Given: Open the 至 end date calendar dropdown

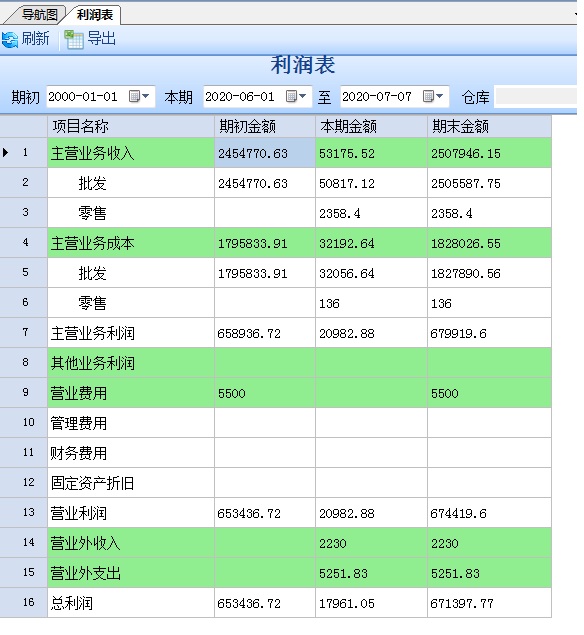Looking at the screenshot, I should click(x=433, y=96).
